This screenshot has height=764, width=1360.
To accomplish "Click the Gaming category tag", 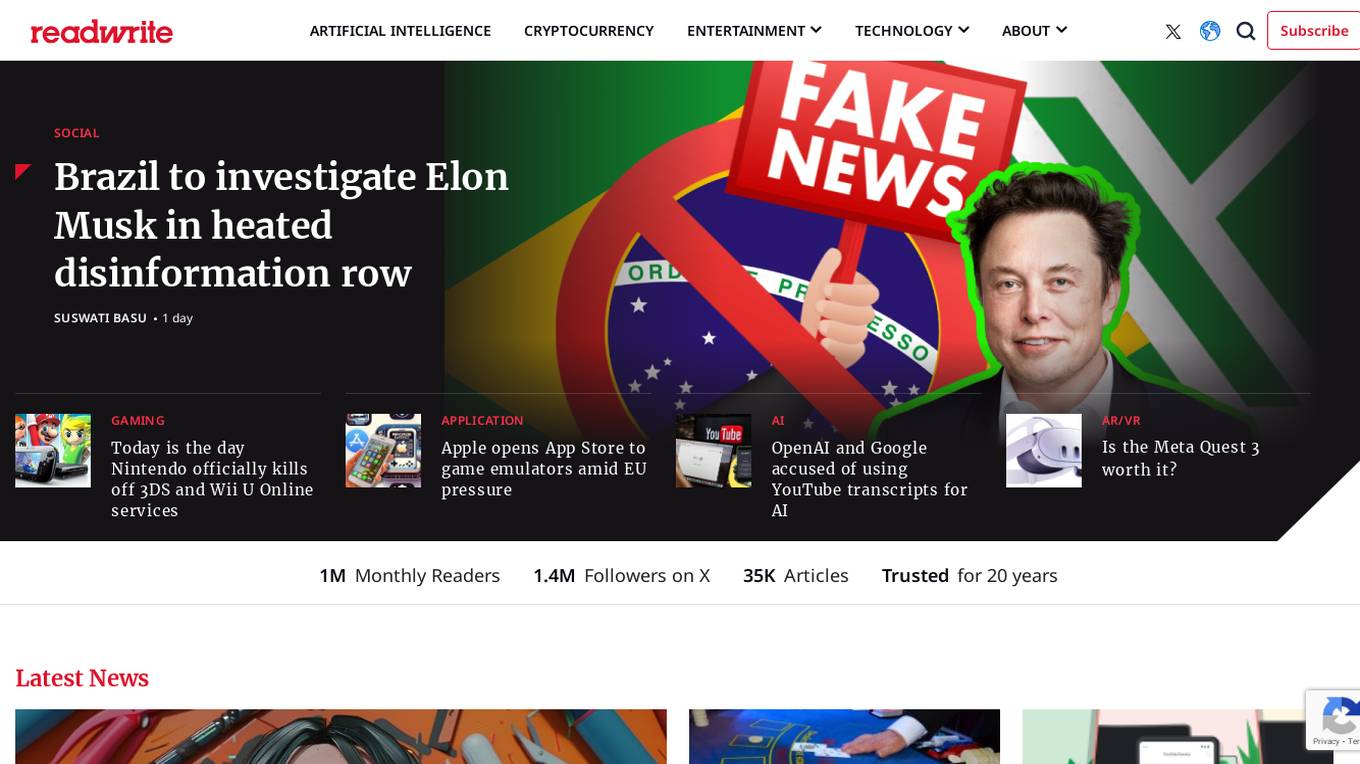I will tap(138, 421).
